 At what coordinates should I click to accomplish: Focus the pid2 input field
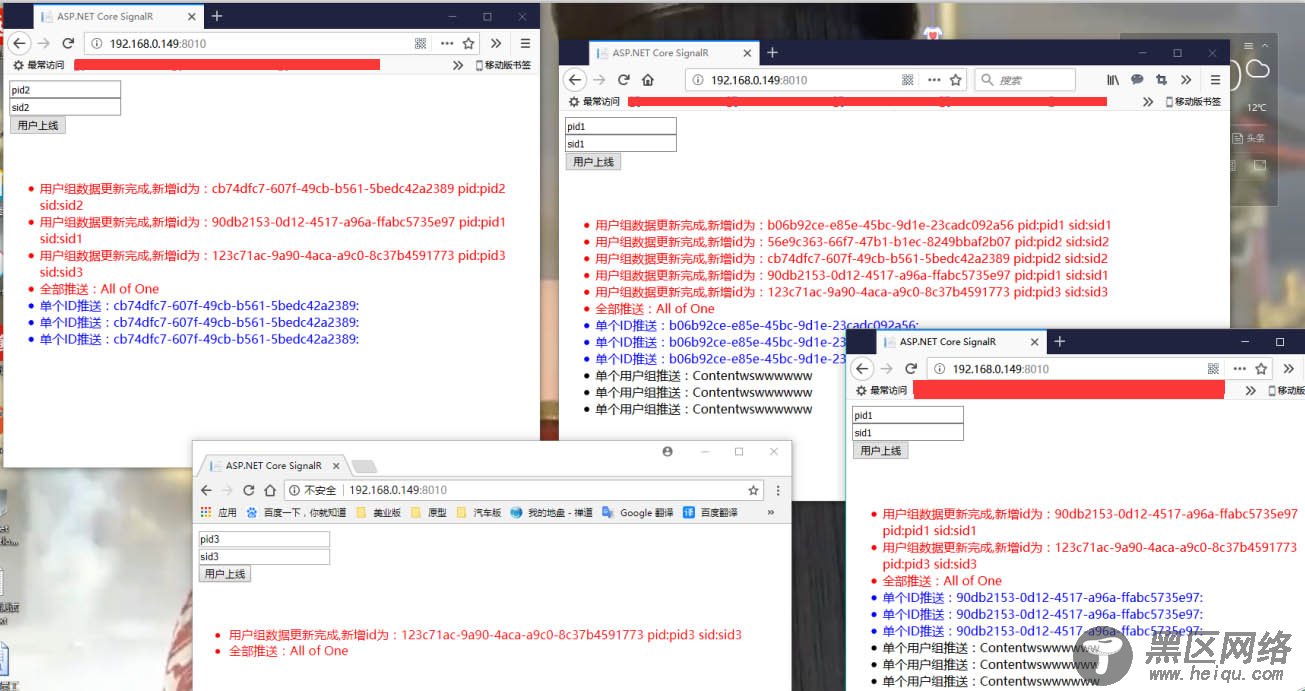pyautogui.click(x=65, y=89)
